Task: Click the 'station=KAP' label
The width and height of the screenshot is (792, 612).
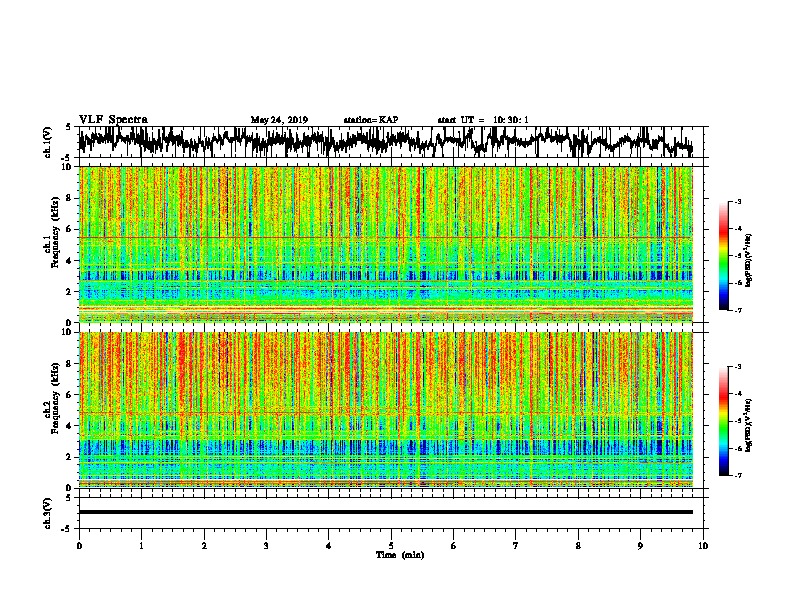Action: pos(371,120)
